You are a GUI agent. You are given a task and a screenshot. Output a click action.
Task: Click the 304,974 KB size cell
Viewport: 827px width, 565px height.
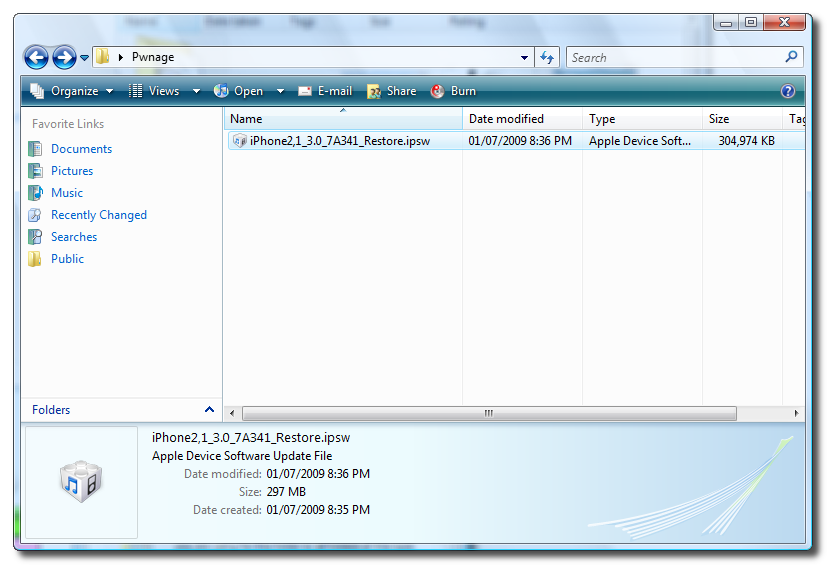[x=746, y=141]
